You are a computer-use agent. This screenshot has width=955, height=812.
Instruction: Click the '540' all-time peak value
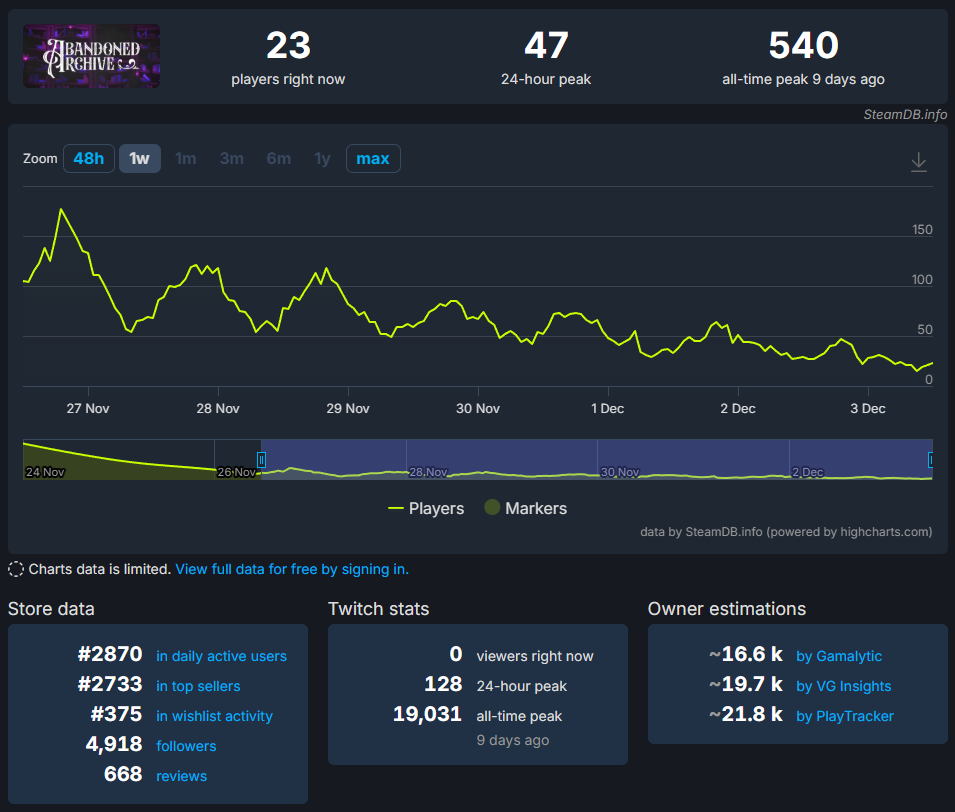[803, 46]
